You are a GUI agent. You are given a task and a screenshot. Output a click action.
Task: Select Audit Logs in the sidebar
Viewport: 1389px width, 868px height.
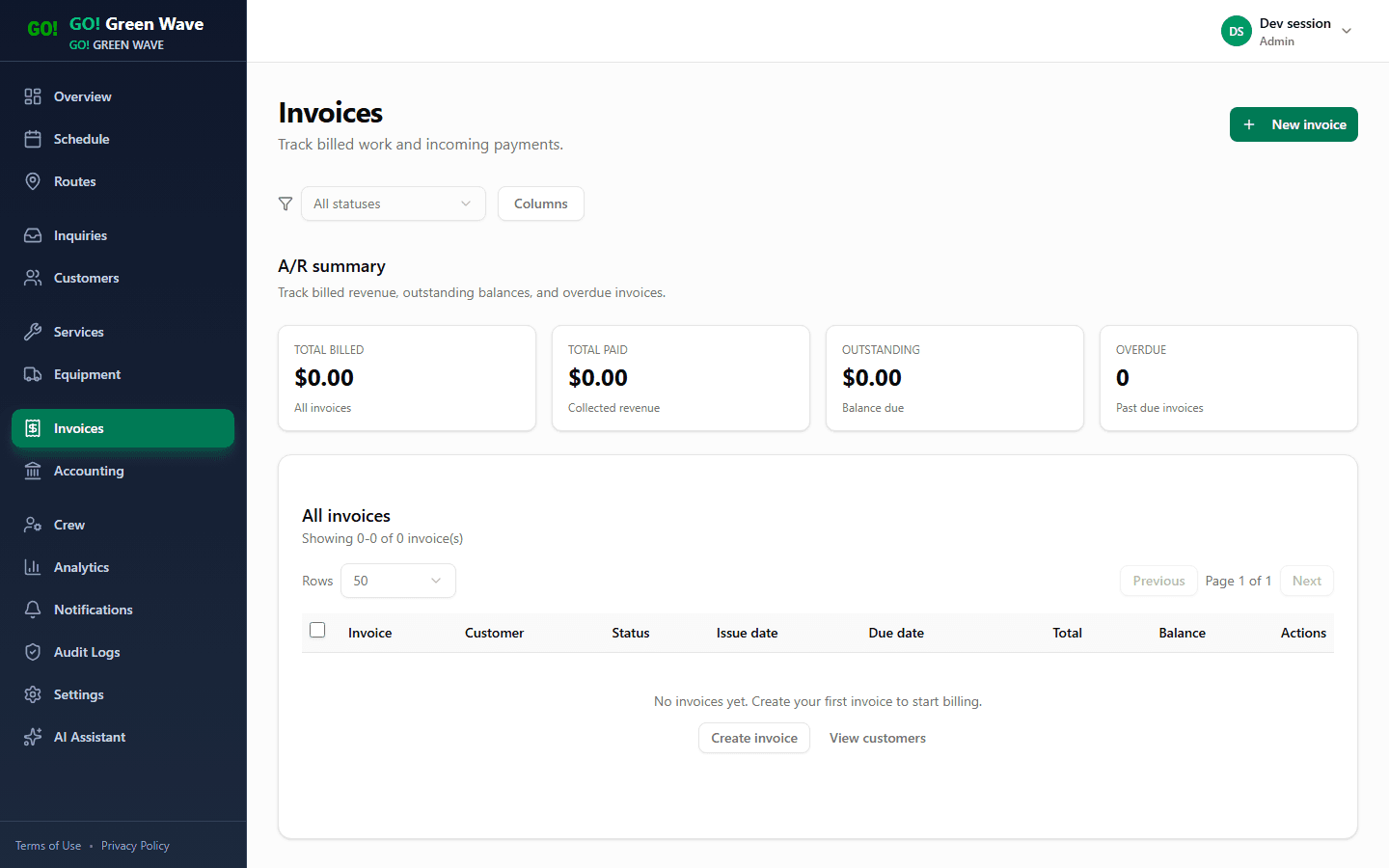pyautogui.click(x=35, y=652)
